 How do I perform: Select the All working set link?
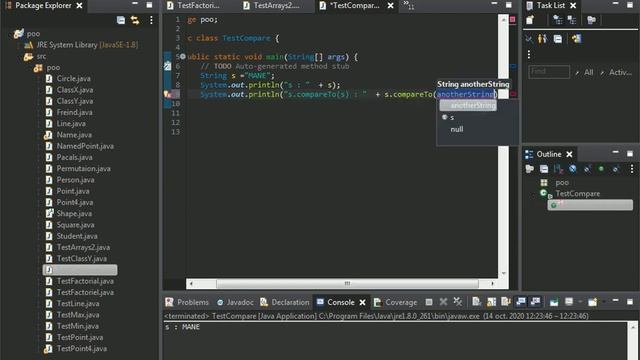[588, 72]
